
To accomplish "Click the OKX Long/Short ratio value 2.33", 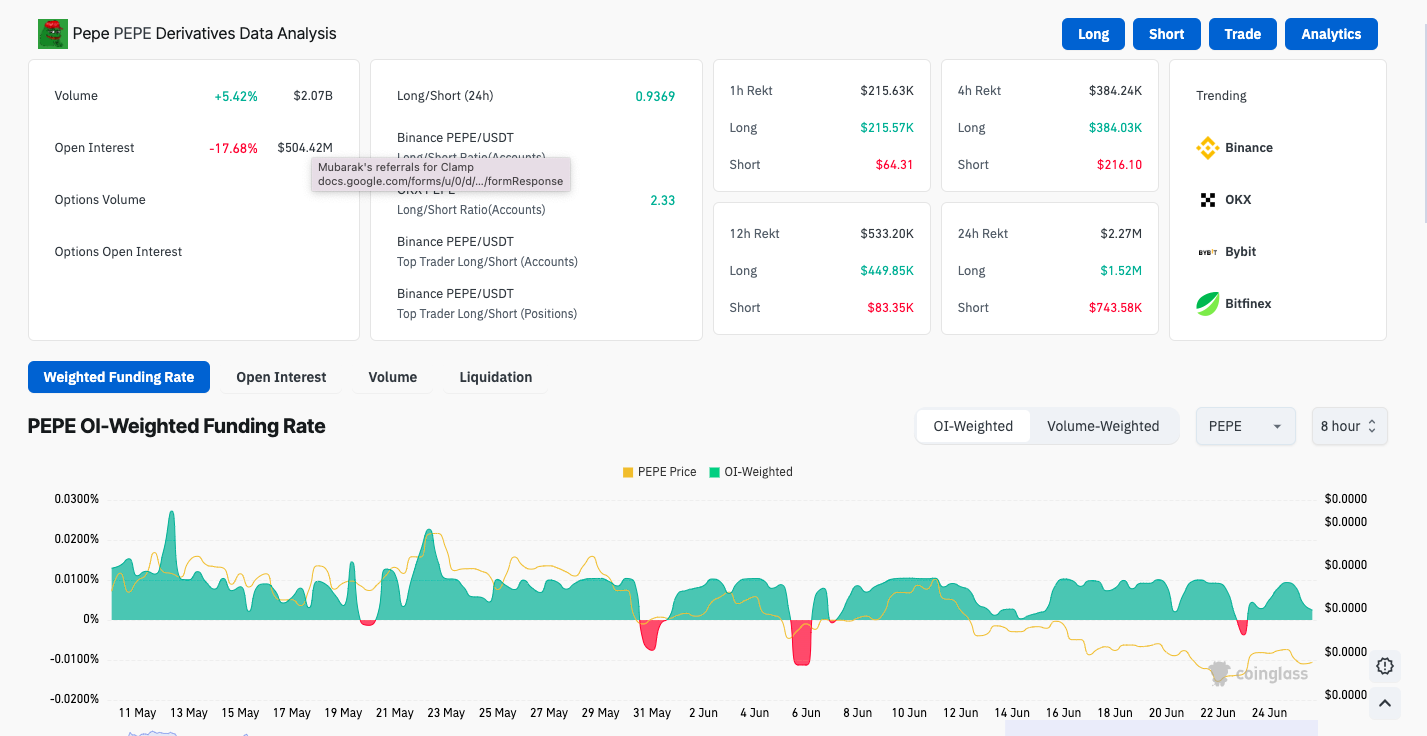I will 662,201.
